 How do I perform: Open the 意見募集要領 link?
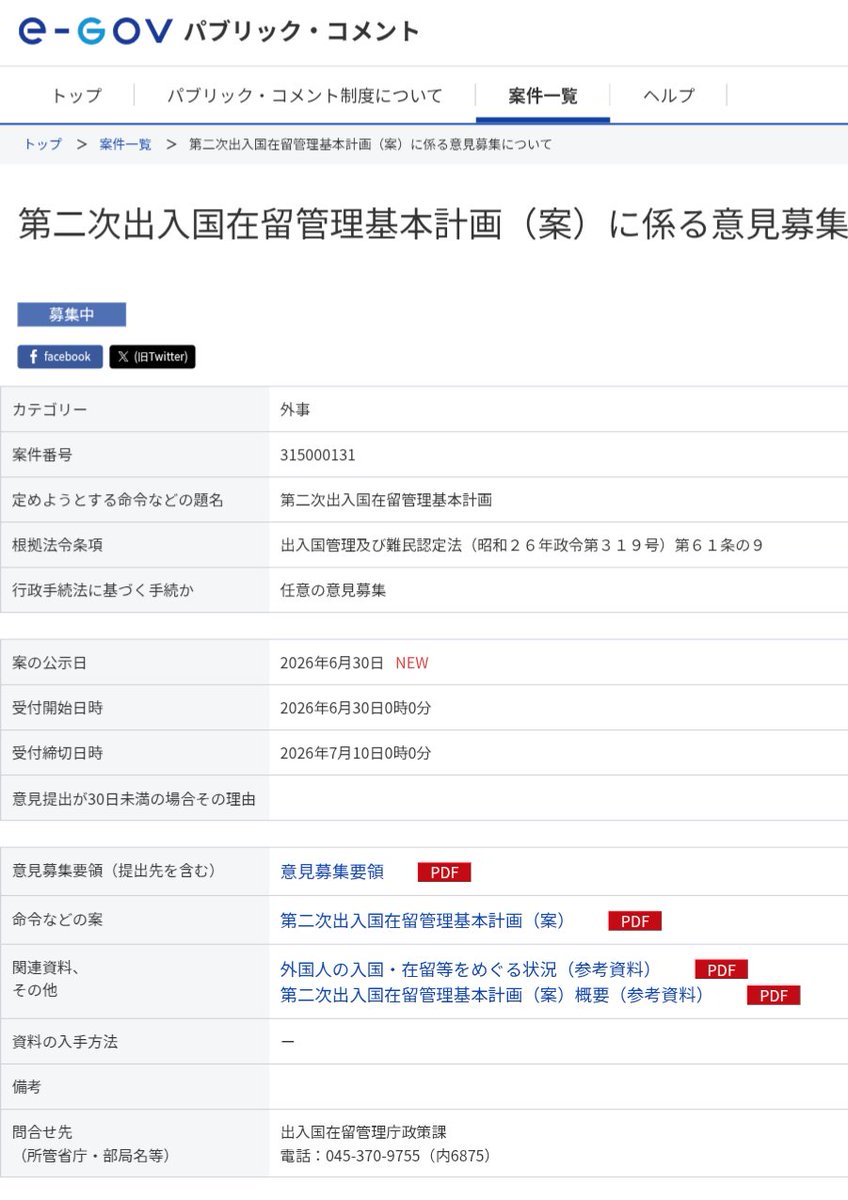point(332,871)
